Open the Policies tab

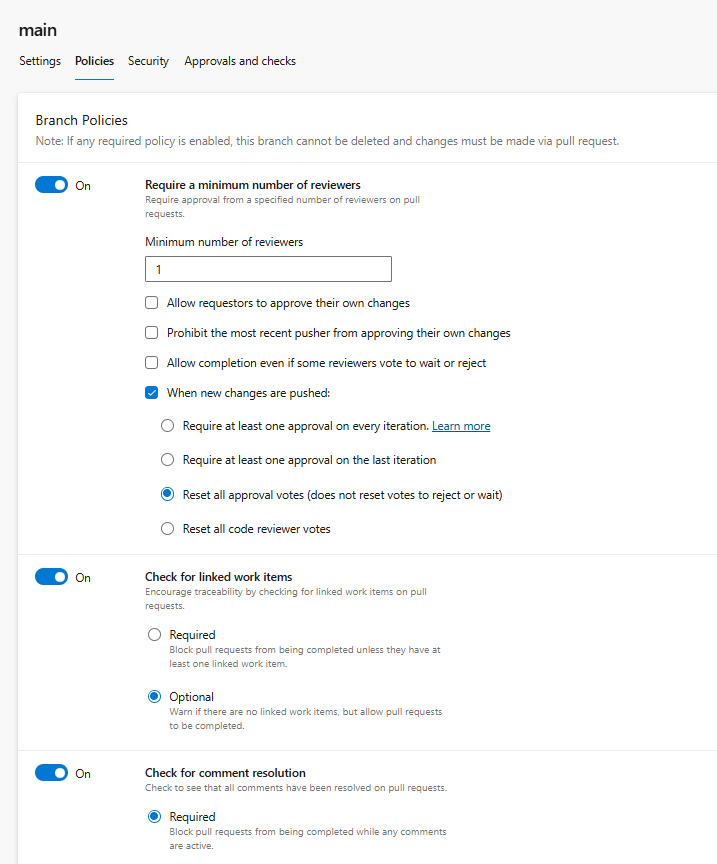tap(94, 61)
